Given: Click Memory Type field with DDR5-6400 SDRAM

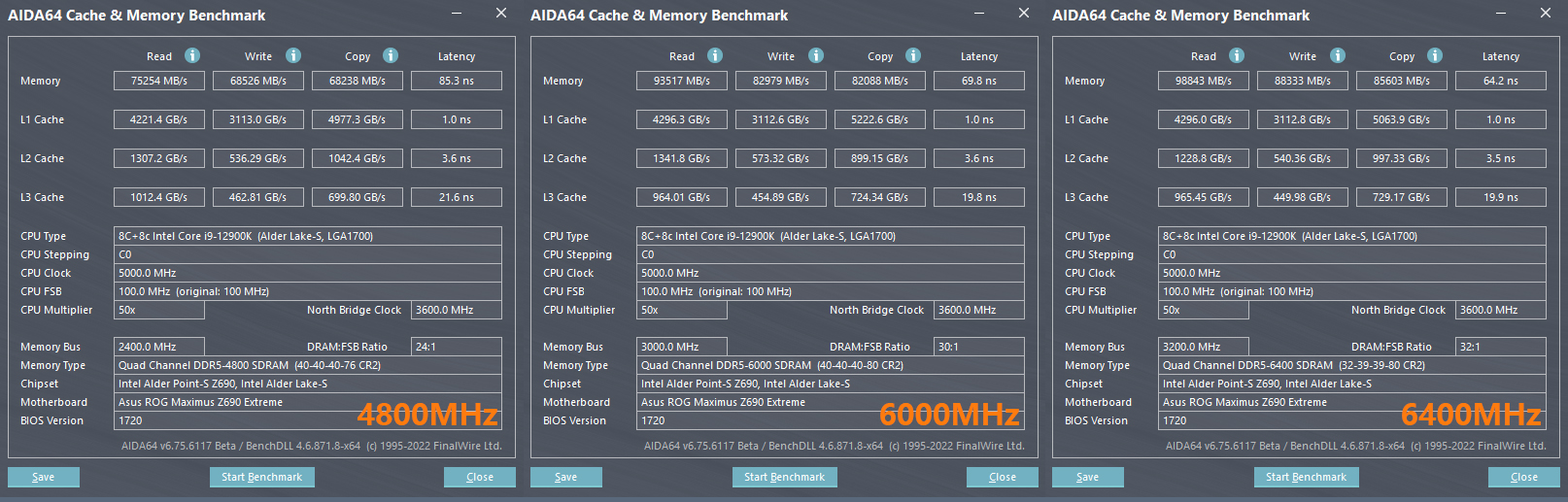Looking at the screenshot, I should click(x=1352, y=365).
